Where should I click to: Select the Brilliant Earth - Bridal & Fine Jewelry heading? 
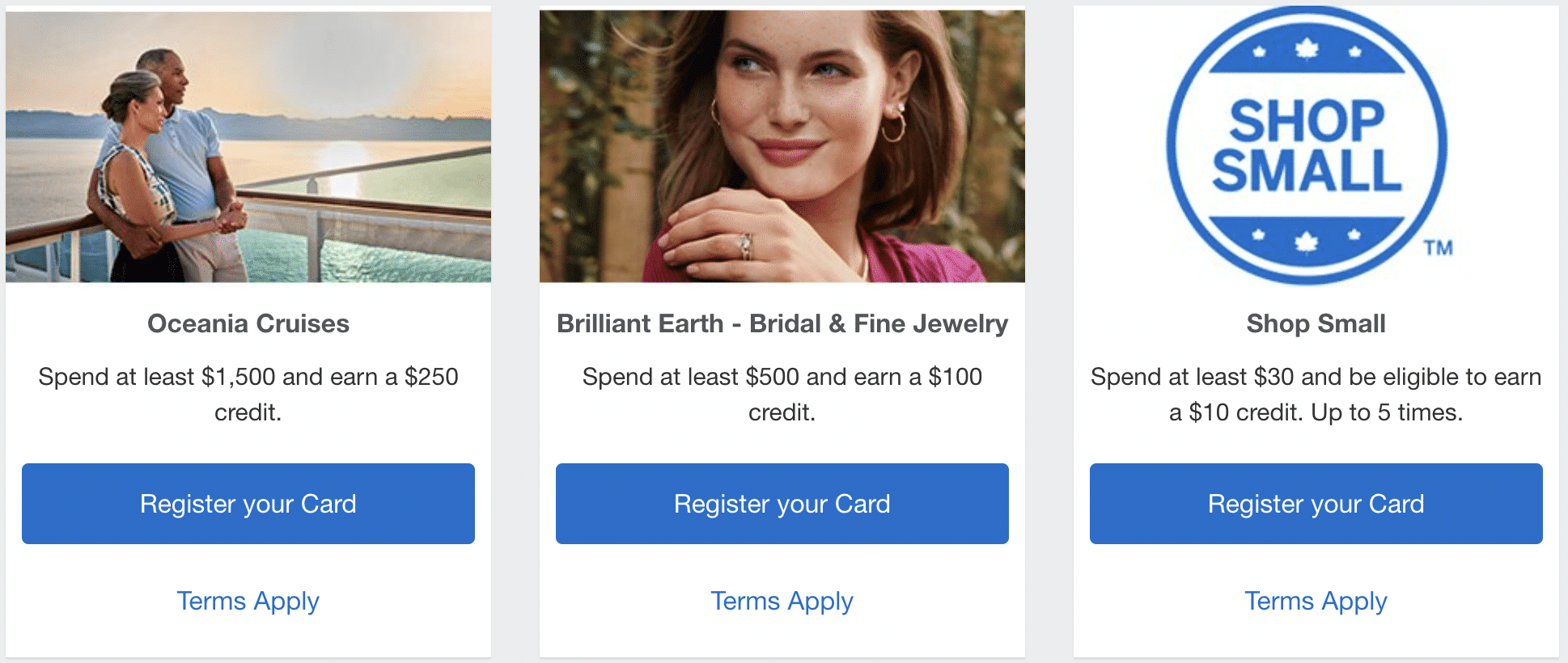[x=782, y=323]
